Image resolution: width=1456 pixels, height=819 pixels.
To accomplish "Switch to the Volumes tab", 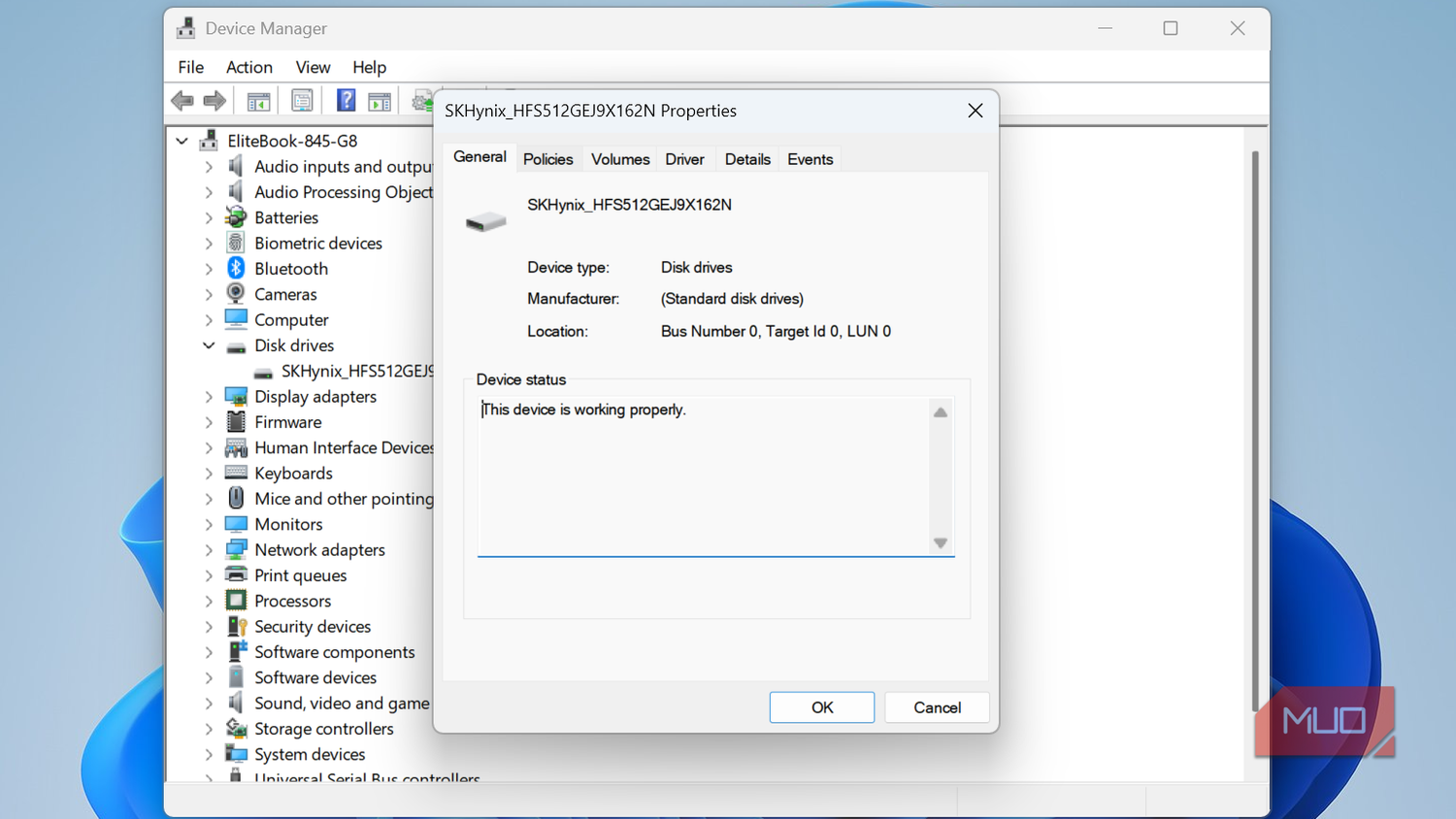I will point(620,159).
